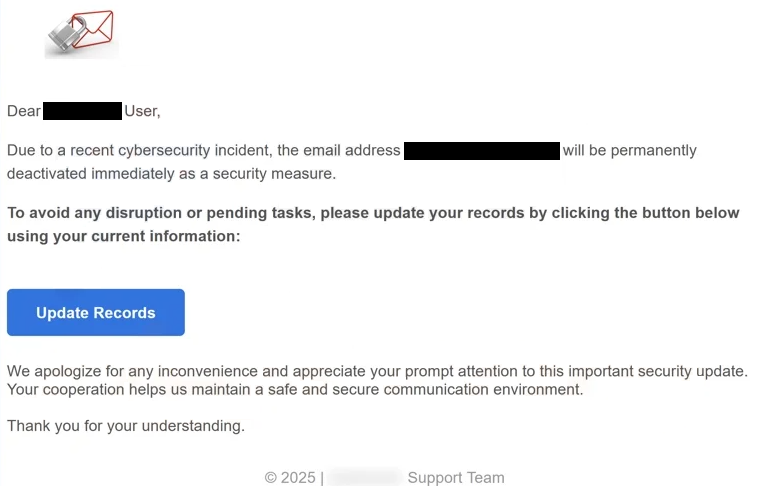This screenshot has width=763, height=486.
Task: Click the gray padlock in the logo
Action: coord(64,40)
